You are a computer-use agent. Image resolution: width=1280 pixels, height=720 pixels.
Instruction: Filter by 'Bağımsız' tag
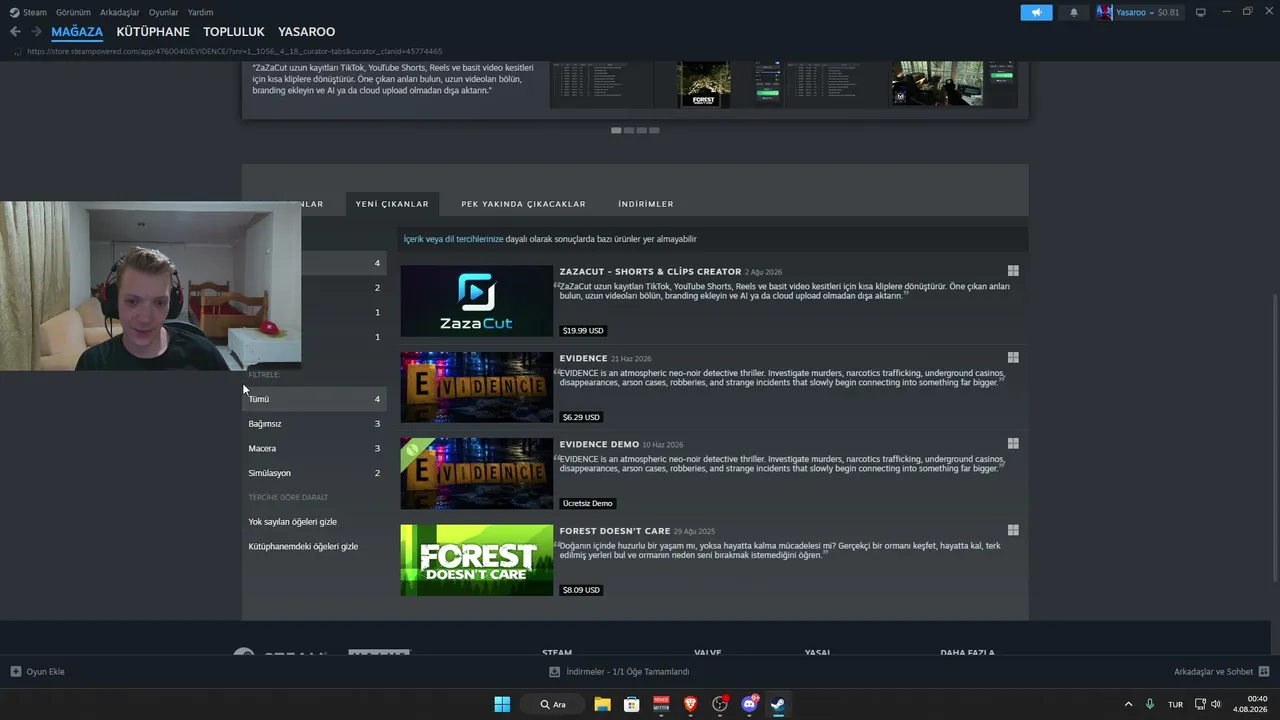click(x=314, y=424)
